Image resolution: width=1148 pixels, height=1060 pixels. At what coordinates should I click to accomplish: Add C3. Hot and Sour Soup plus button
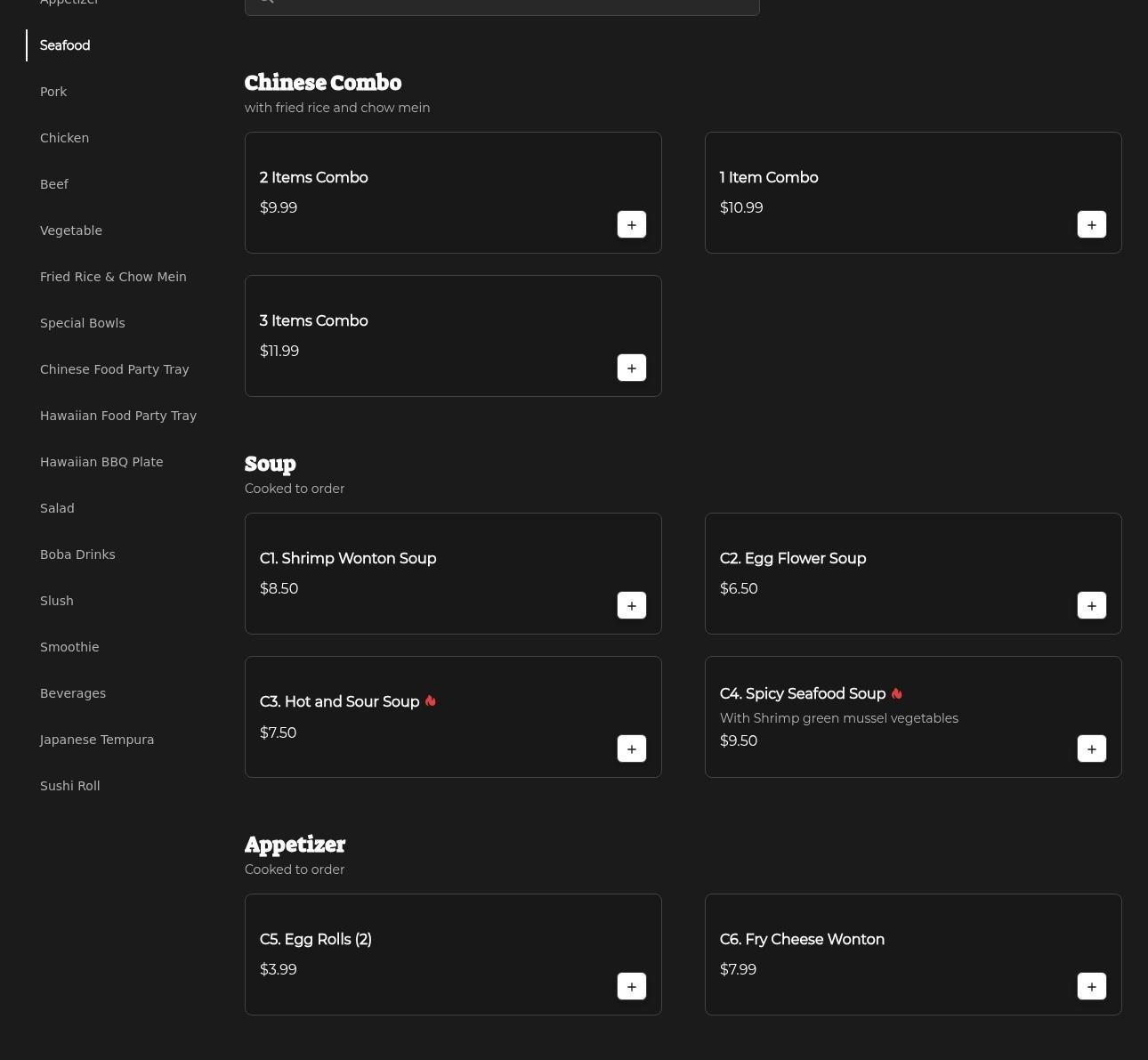[x=632, y=748]
